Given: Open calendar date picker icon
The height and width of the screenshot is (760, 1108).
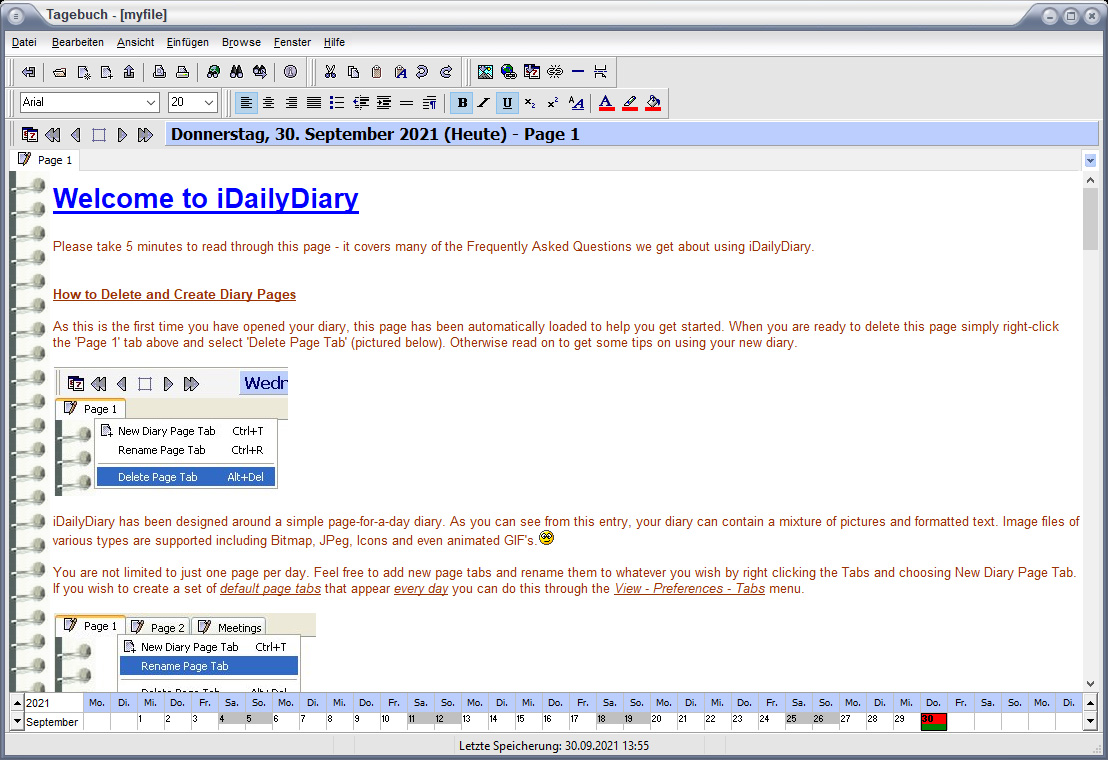Looking at the screenshot, I should [30, 135].
